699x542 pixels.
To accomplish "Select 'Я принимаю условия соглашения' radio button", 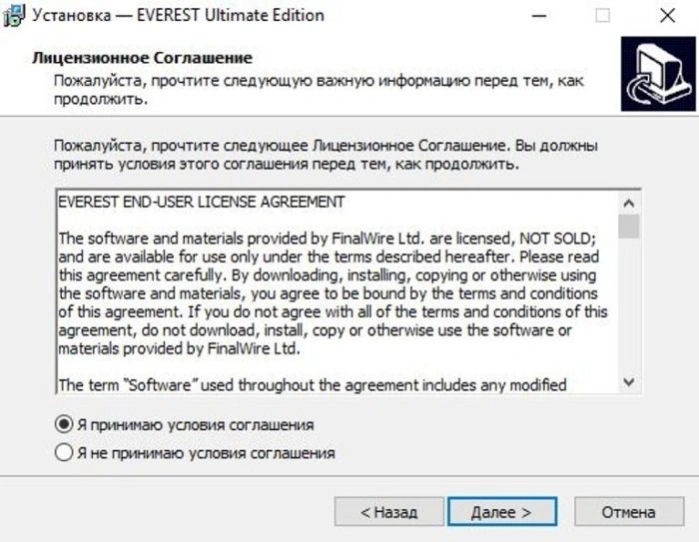I will coord(64,424).
